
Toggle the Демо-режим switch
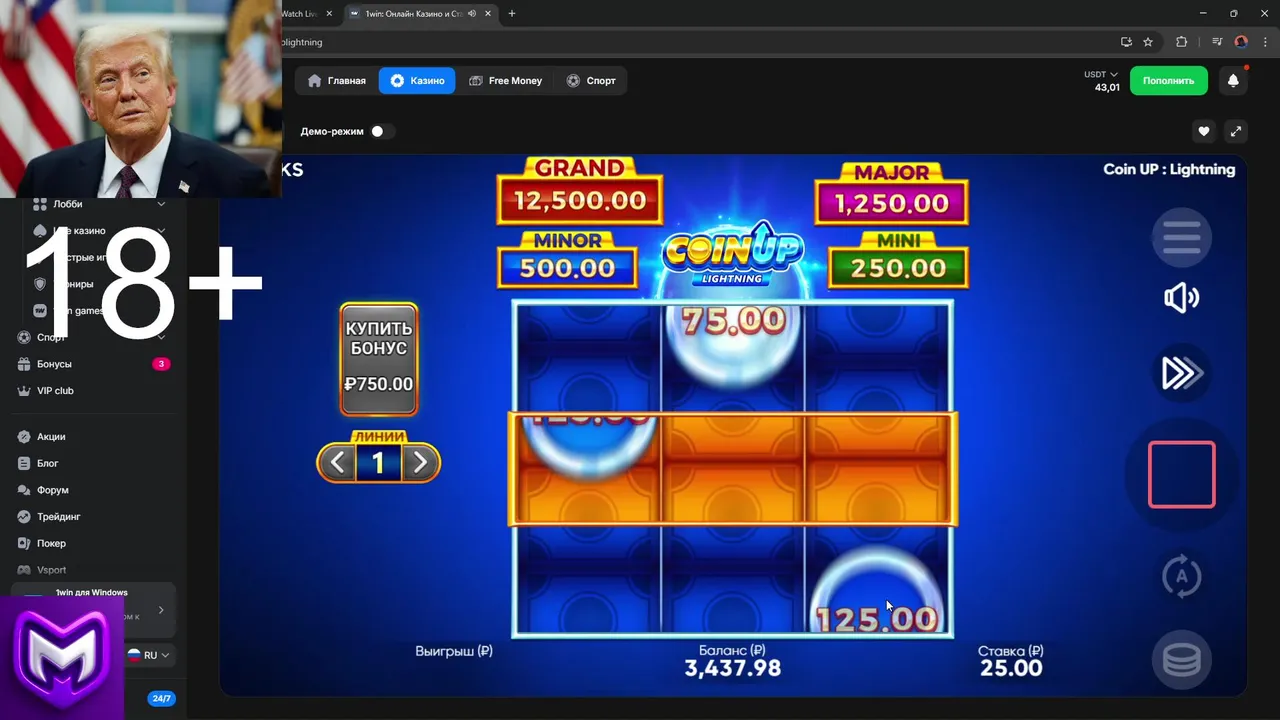(382, 131)
